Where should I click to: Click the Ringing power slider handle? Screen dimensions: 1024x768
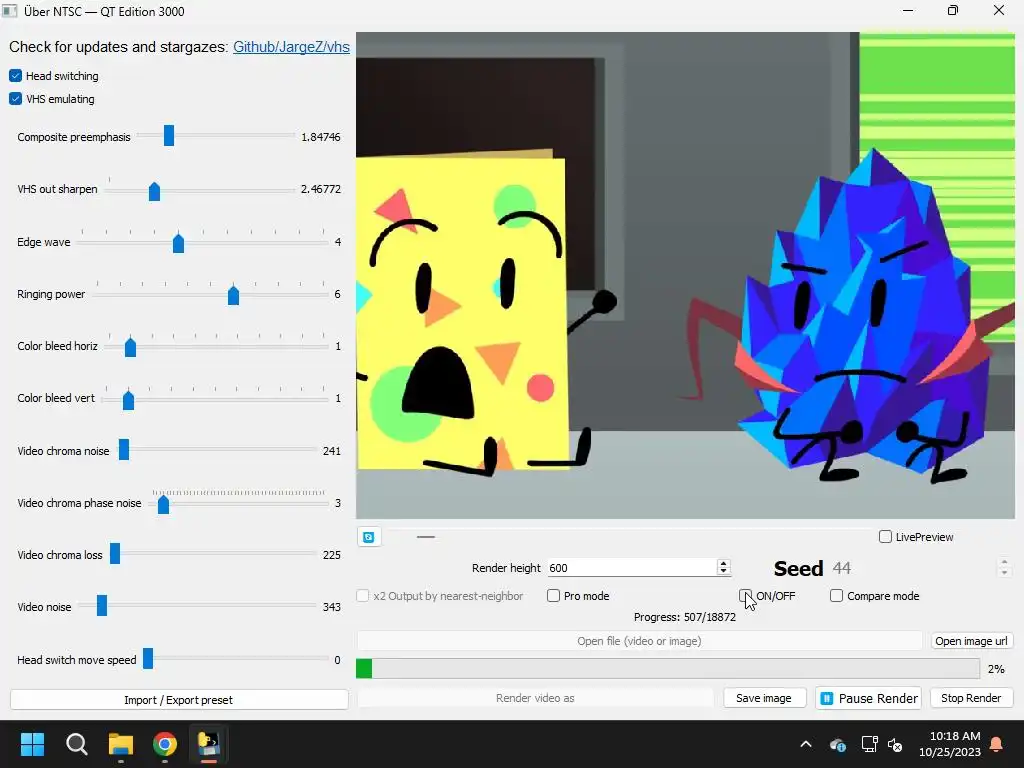point(233,296)
